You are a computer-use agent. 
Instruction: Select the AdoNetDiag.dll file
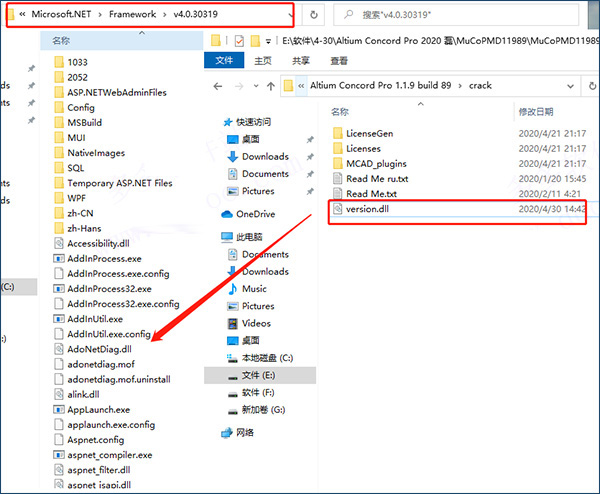93,349
